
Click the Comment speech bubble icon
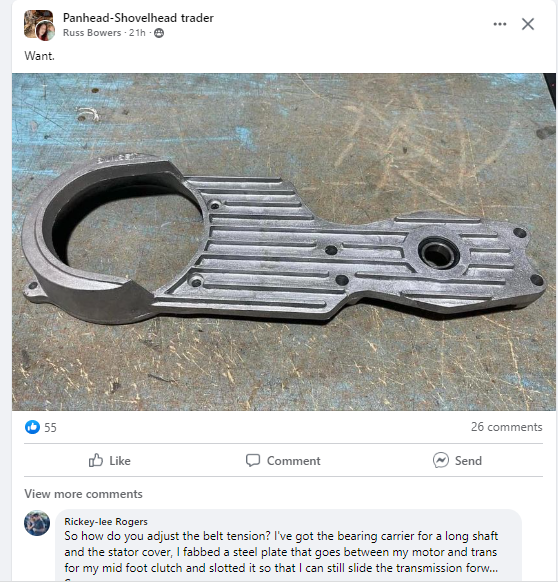pyautogui.click(x=253, y=460)
